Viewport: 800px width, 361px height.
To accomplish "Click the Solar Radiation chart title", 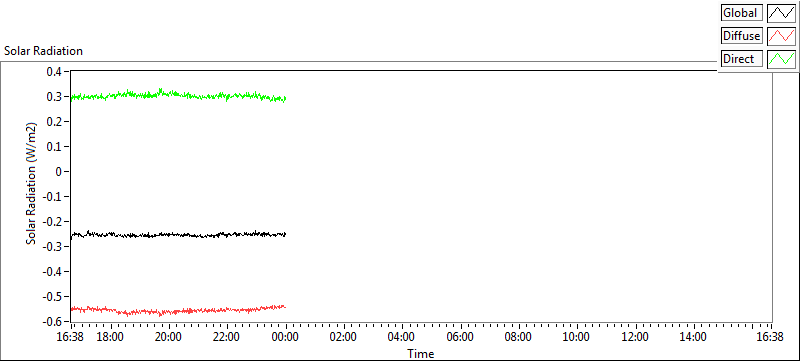I will coord(43,51).
